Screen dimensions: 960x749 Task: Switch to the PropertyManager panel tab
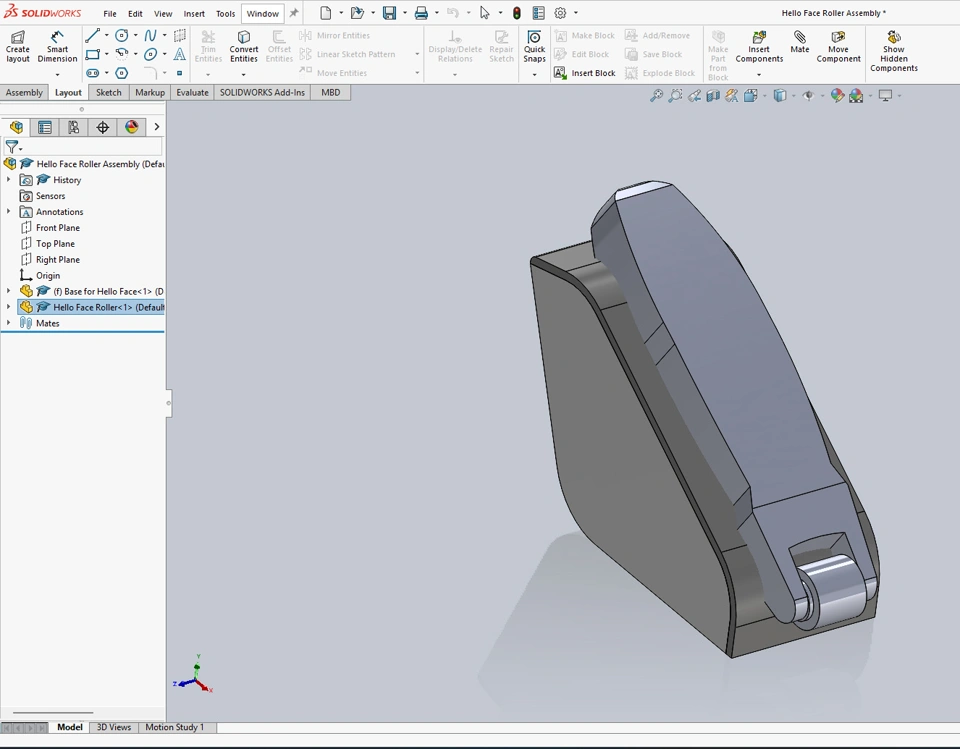(45, 127)
